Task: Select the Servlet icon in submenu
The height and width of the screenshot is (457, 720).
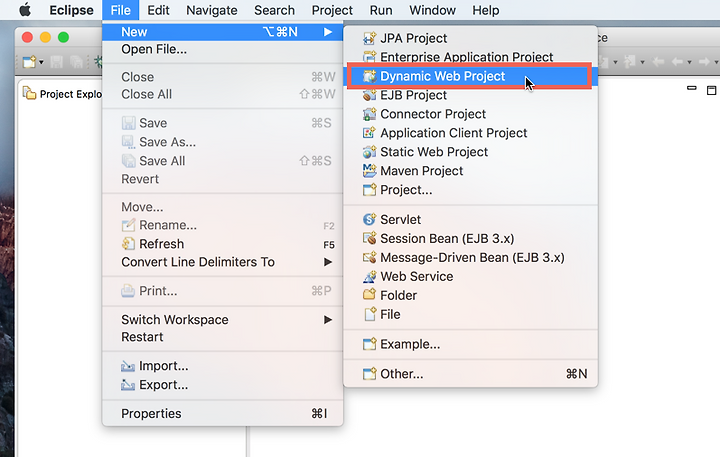Action: [x=369, y=220]
